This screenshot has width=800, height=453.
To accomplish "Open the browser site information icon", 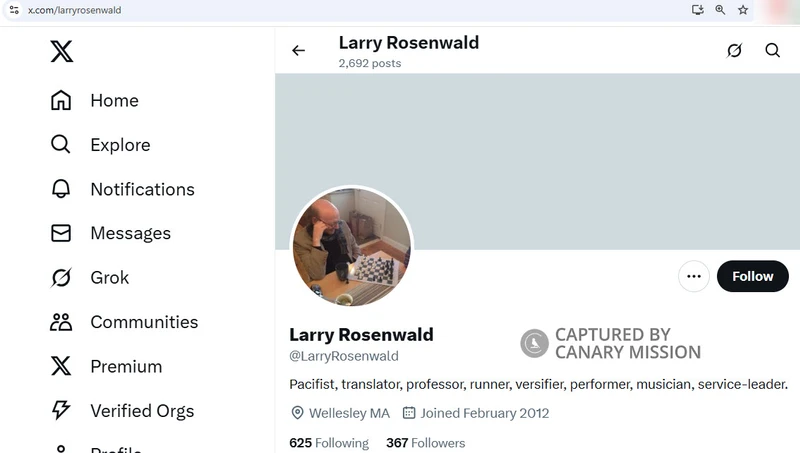I will (14, 10).
